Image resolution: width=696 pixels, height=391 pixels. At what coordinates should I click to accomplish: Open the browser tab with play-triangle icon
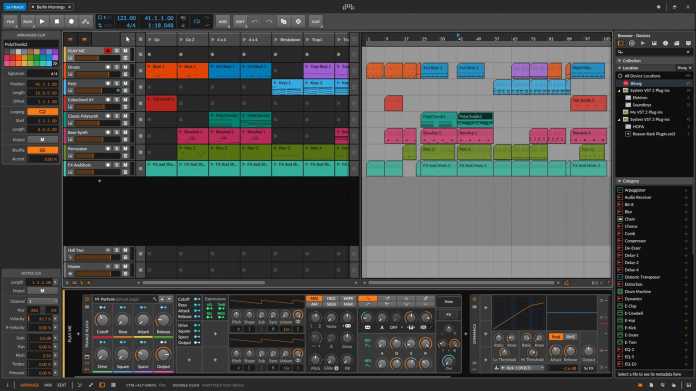[x=643, y=43]
